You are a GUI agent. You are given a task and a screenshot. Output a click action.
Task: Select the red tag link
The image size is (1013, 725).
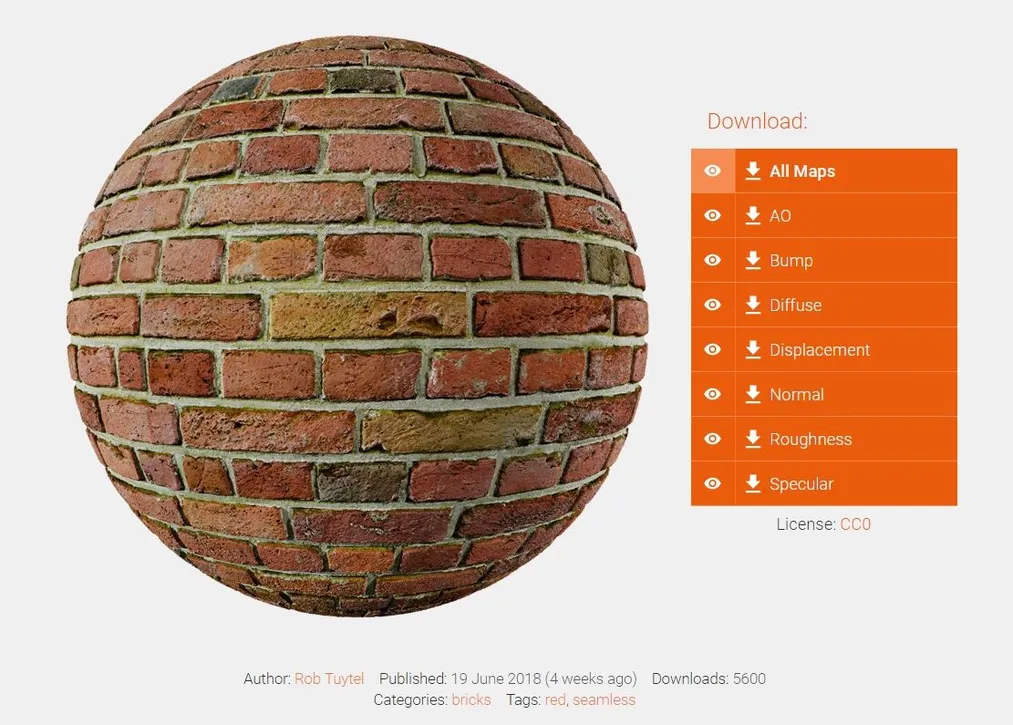pyautogui.click(x=555, y=700)
